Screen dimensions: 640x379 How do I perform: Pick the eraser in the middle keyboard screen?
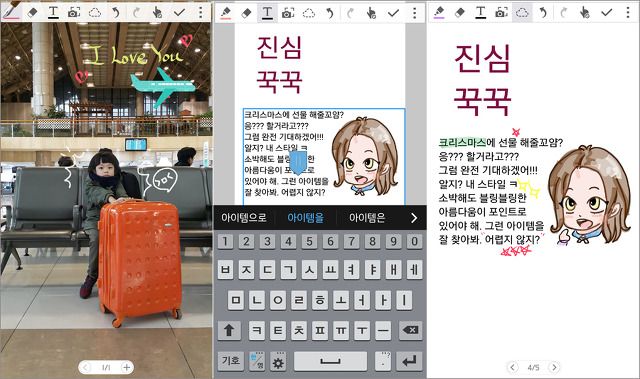coord(246,13)
